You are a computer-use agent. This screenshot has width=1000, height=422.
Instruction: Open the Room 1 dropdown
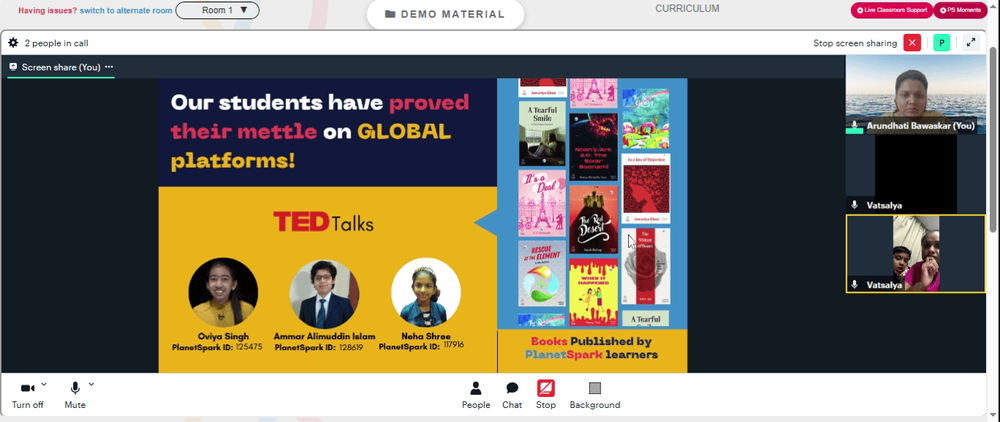pos(217,10)
